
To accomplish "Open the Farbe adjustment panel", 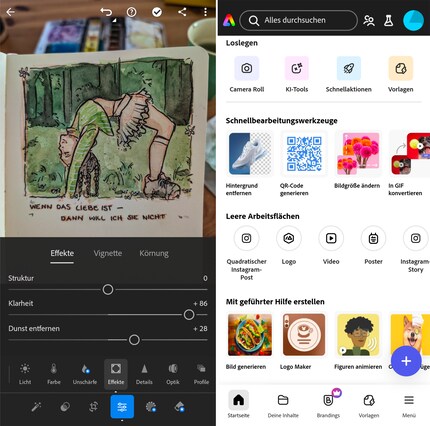I will tap(54, 374).
